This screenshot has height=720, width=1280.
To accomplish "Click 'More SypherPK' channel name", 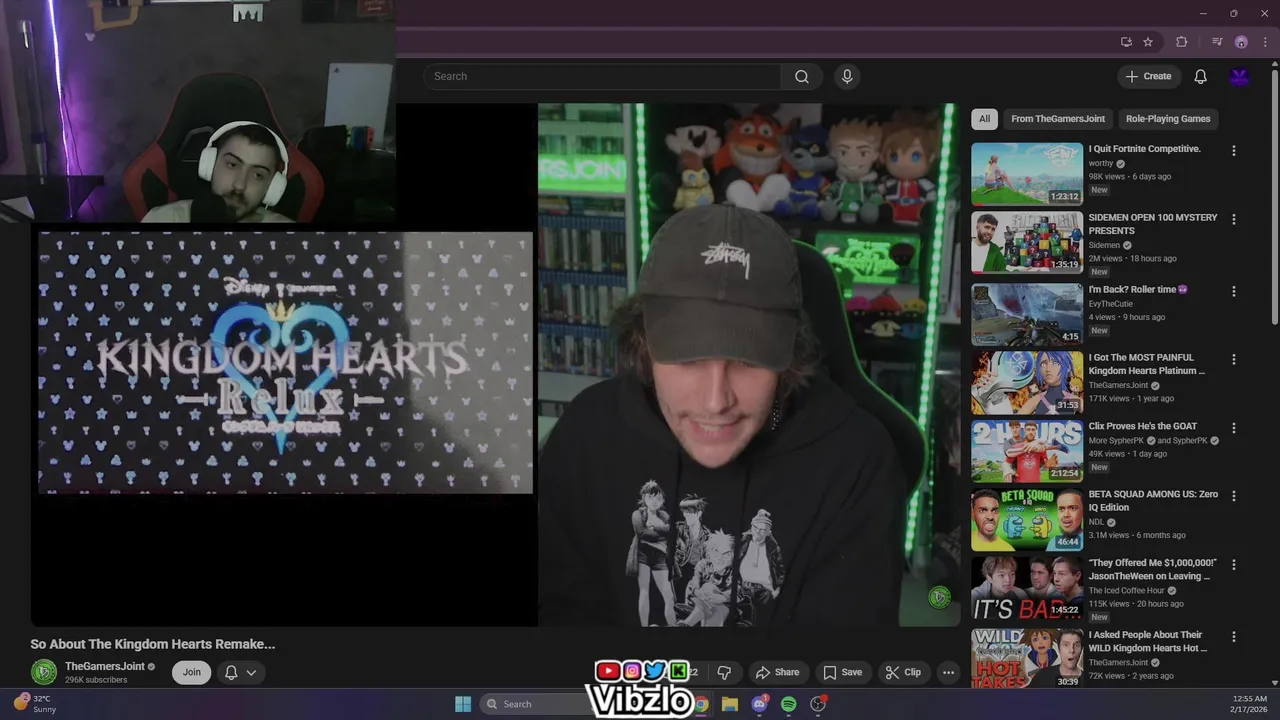I will [1117, 440].
